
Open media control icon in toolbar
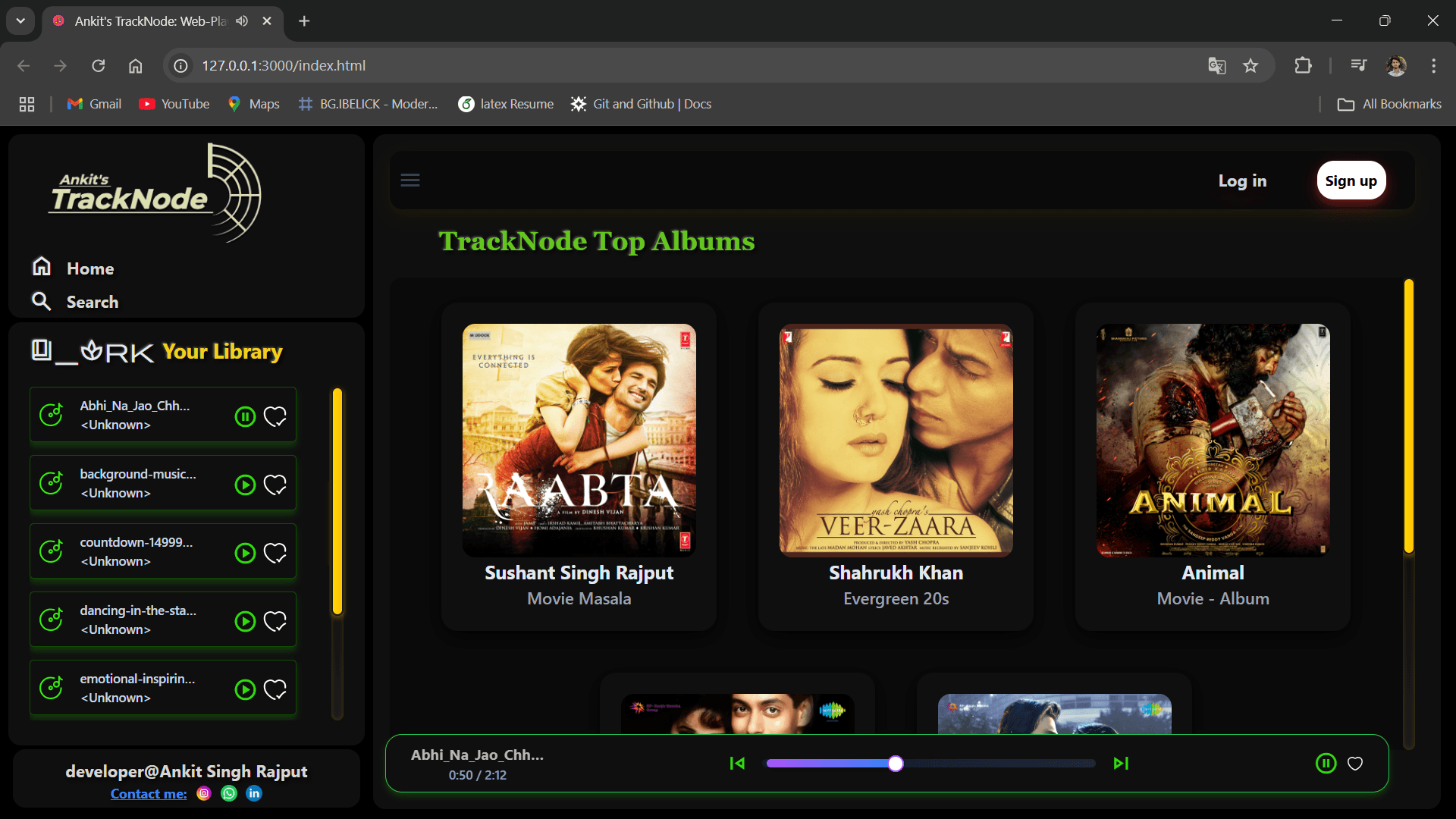(1358, 65)
